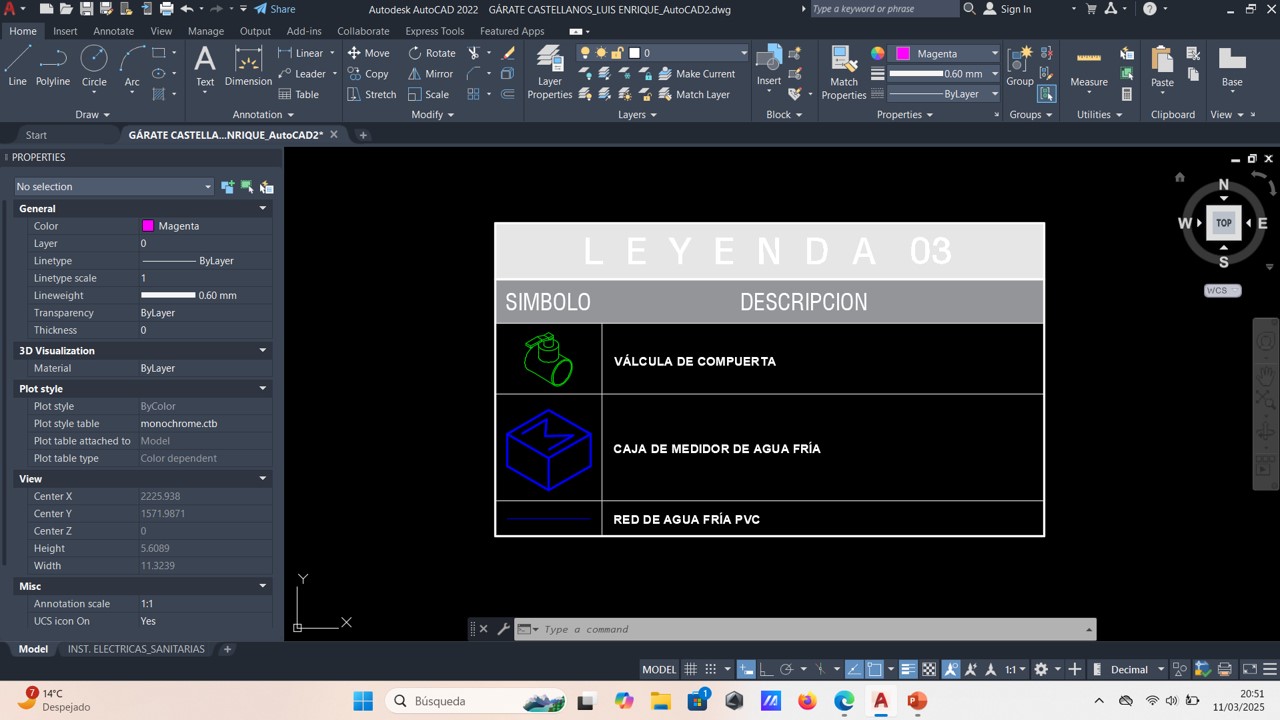Screen dimensions: 1280x720
Task: Toggle ortho mode in status bar
Action: (x=766, y=669)
